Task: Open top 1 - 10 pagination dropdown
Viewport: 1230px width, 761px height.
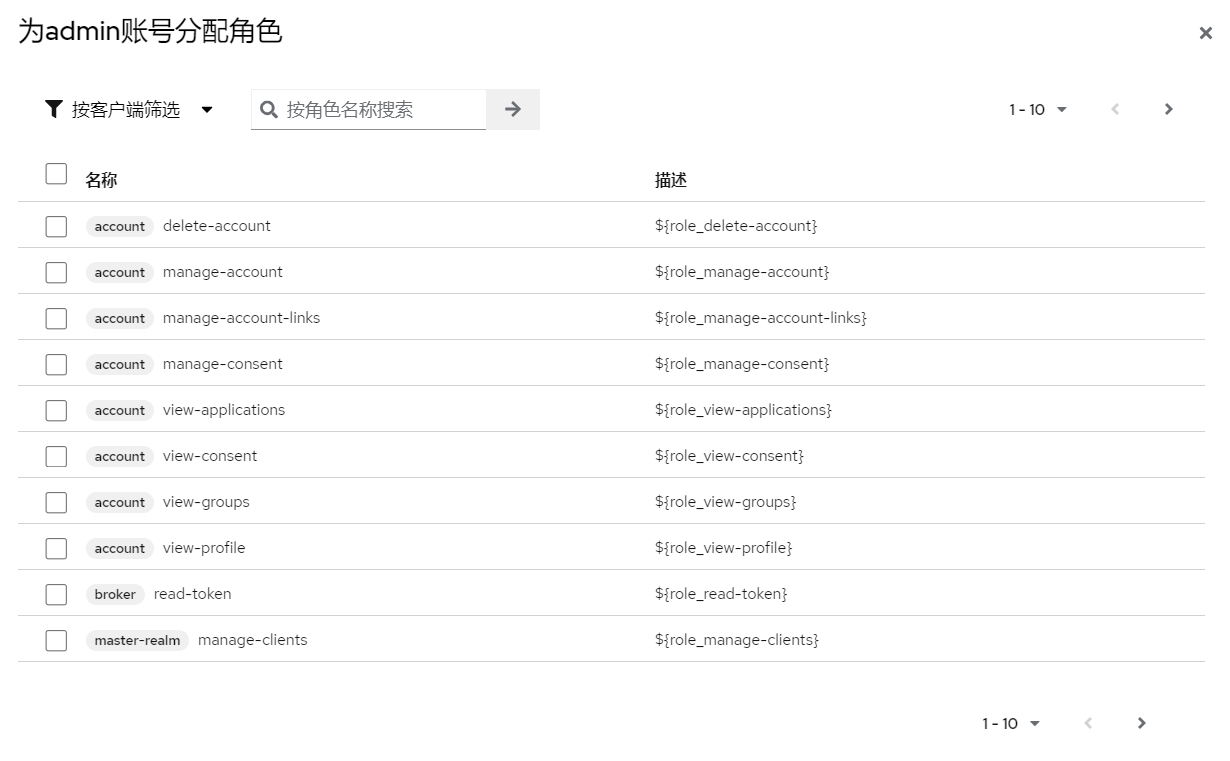Action: click(x=1038, y=109)
